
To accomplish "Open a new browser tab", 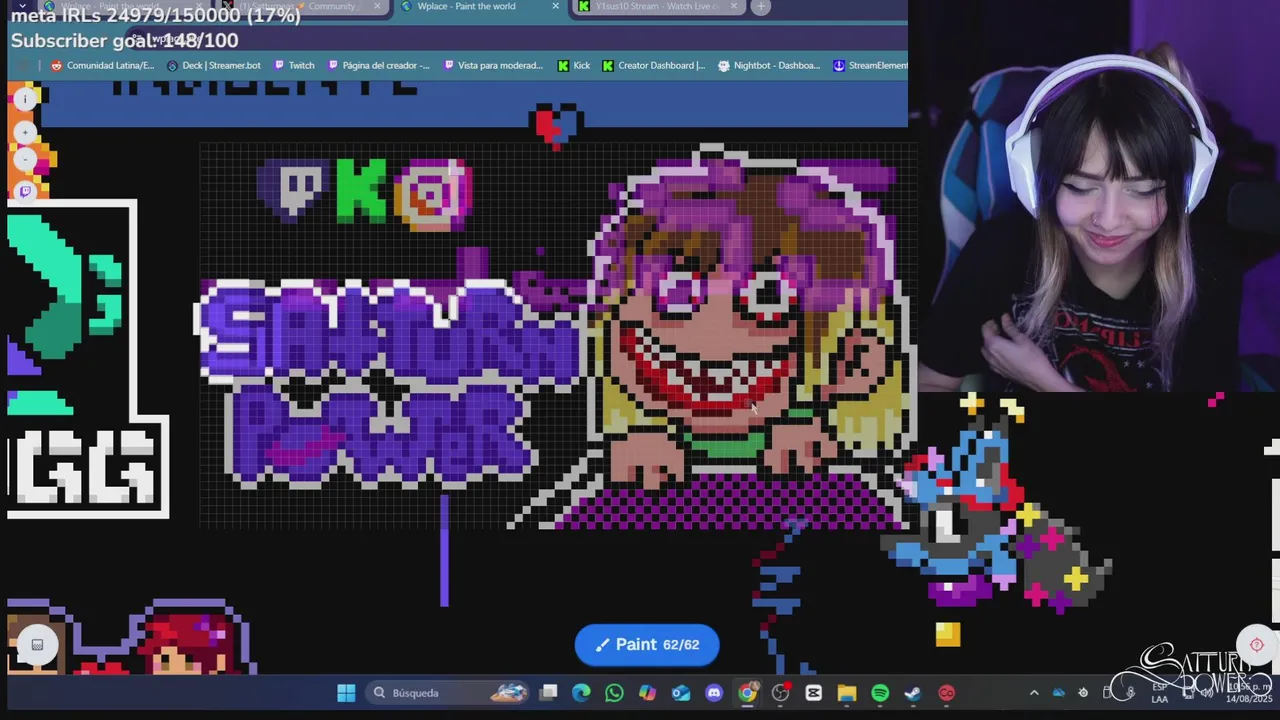I will pos(760,7).
